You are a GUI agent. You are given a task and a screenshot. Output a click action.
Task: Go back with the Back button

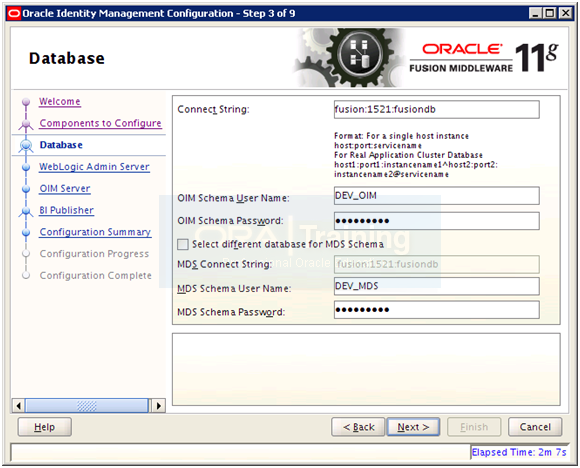[358, 427]
